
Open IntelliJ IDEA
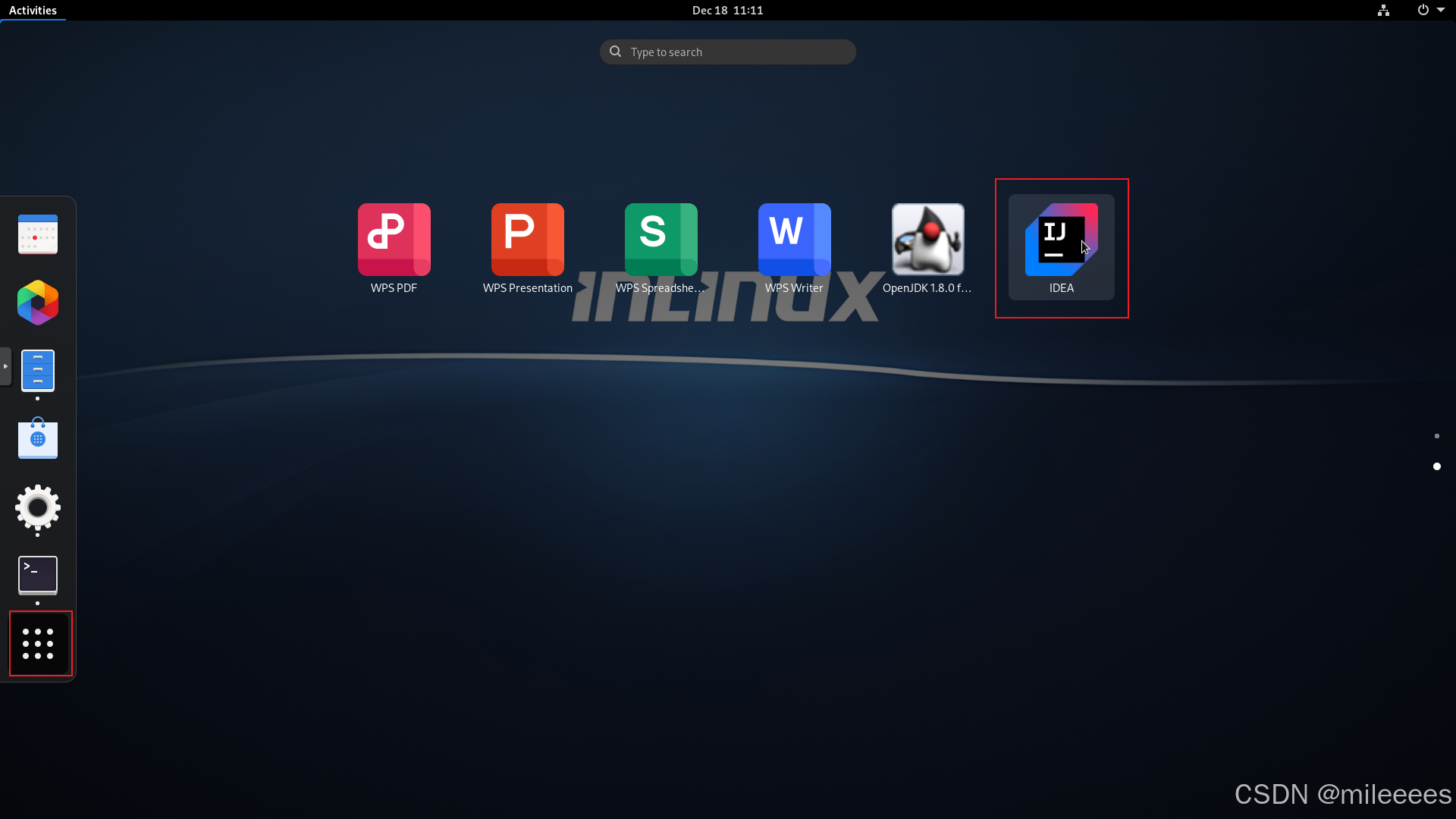tap(1062, 240)
